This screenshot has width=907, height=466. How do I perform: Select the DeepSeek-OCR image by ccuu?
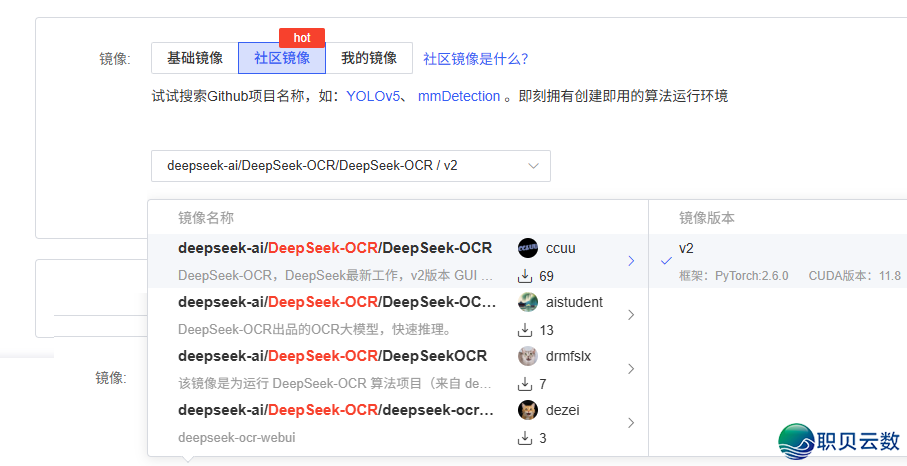coord(398,261)
